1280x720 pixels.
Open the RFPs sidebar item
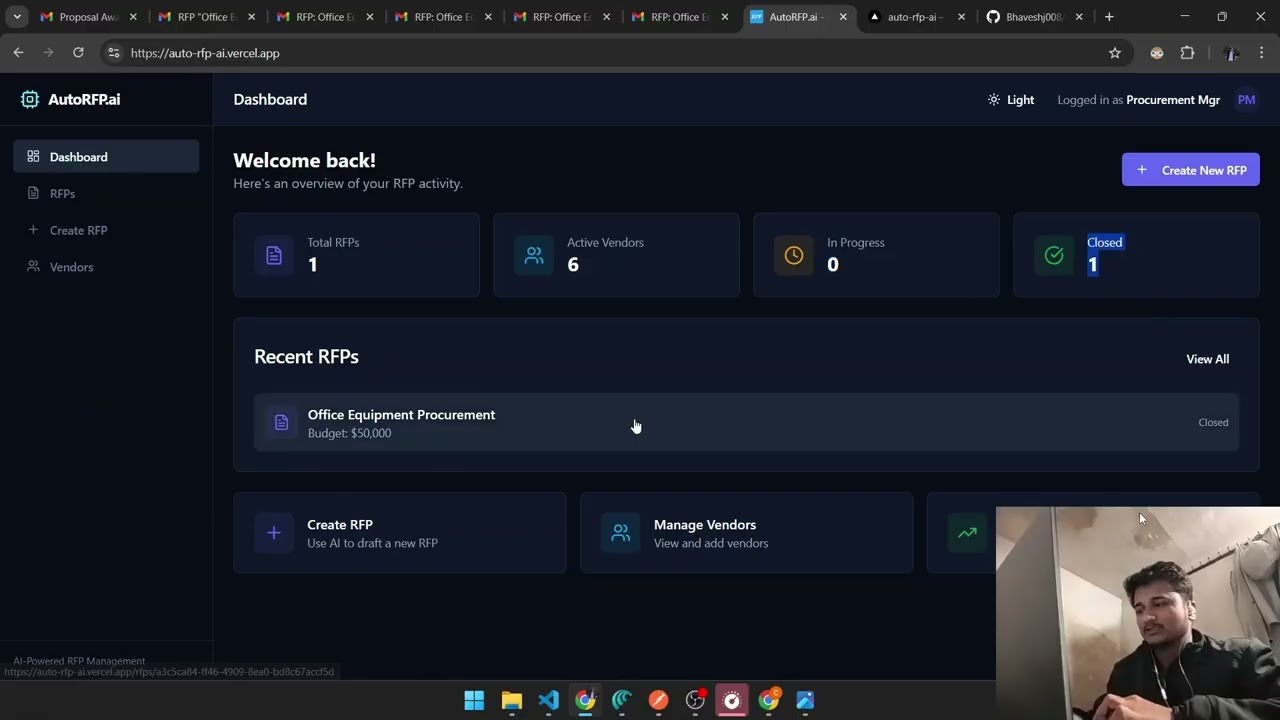coord(106,194)
